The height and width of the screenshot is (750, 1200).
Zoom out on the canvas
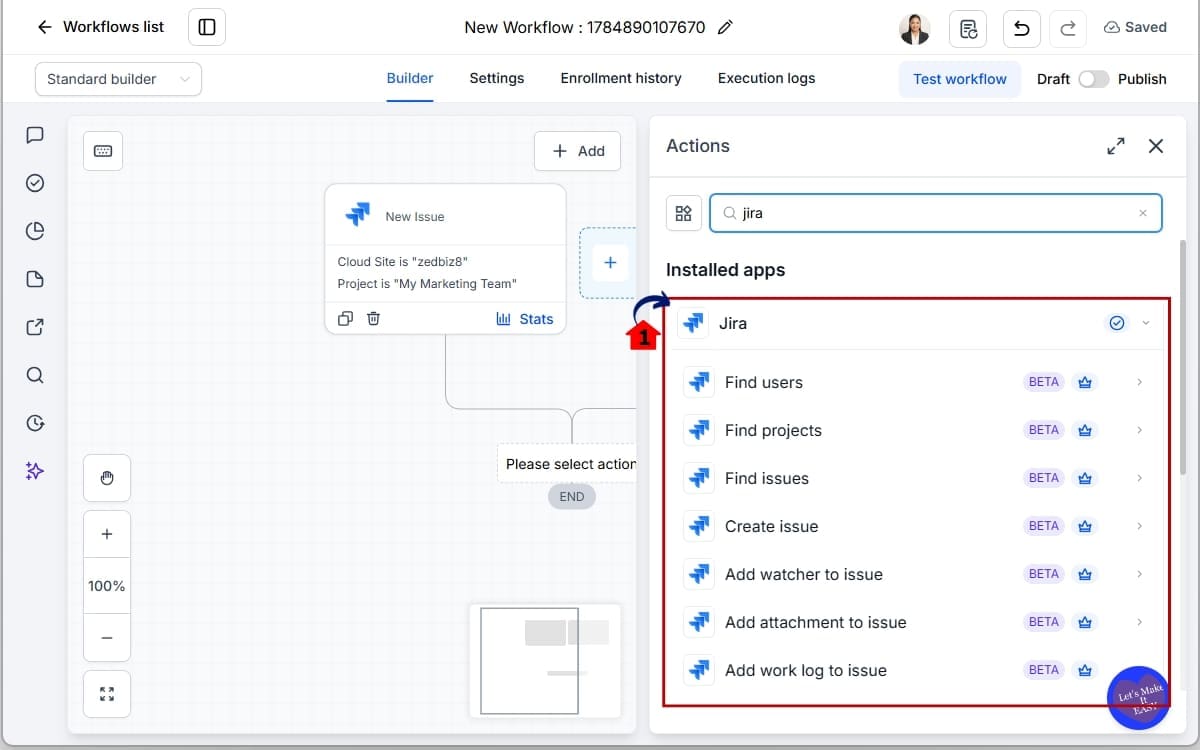[x=107, y=638]
